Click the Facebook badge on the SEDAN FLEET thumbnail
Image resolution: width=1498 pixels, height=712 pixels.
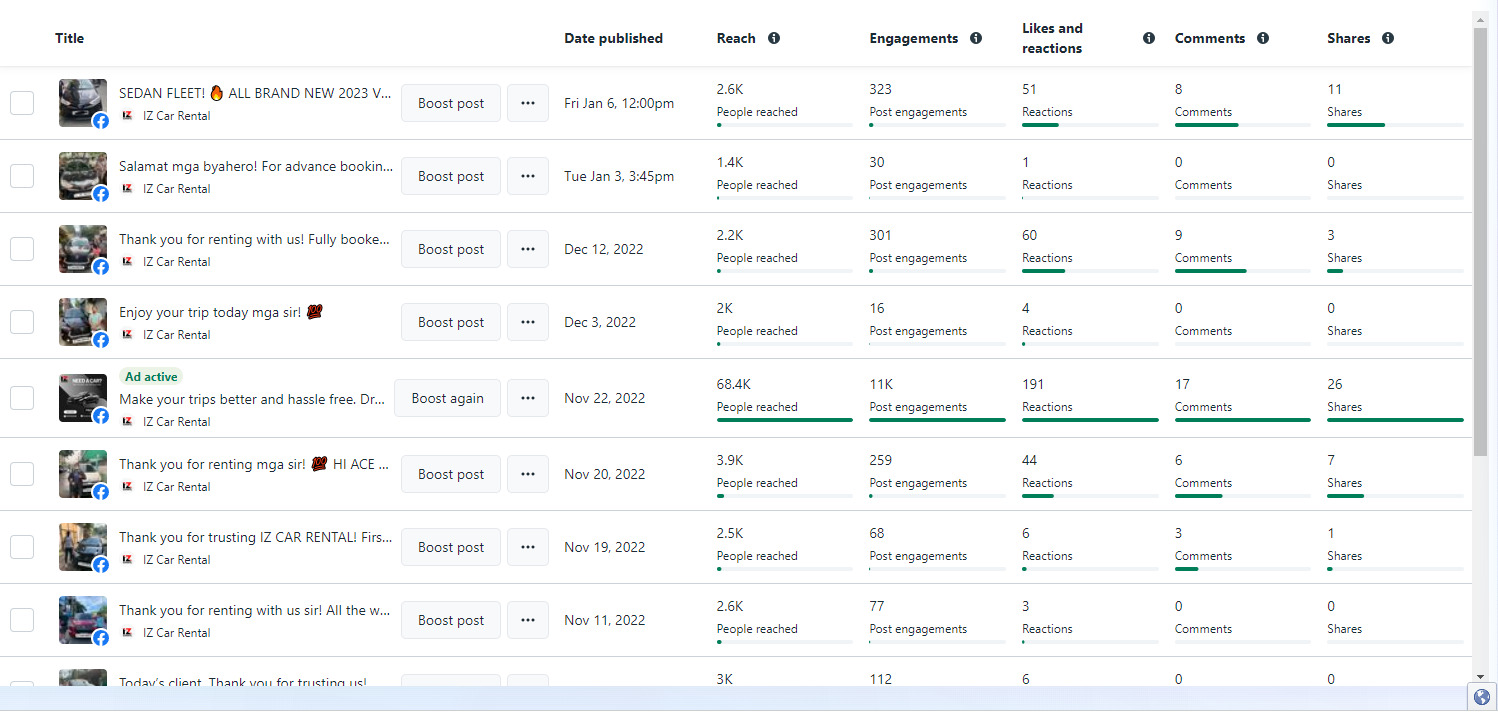[101, 121]
